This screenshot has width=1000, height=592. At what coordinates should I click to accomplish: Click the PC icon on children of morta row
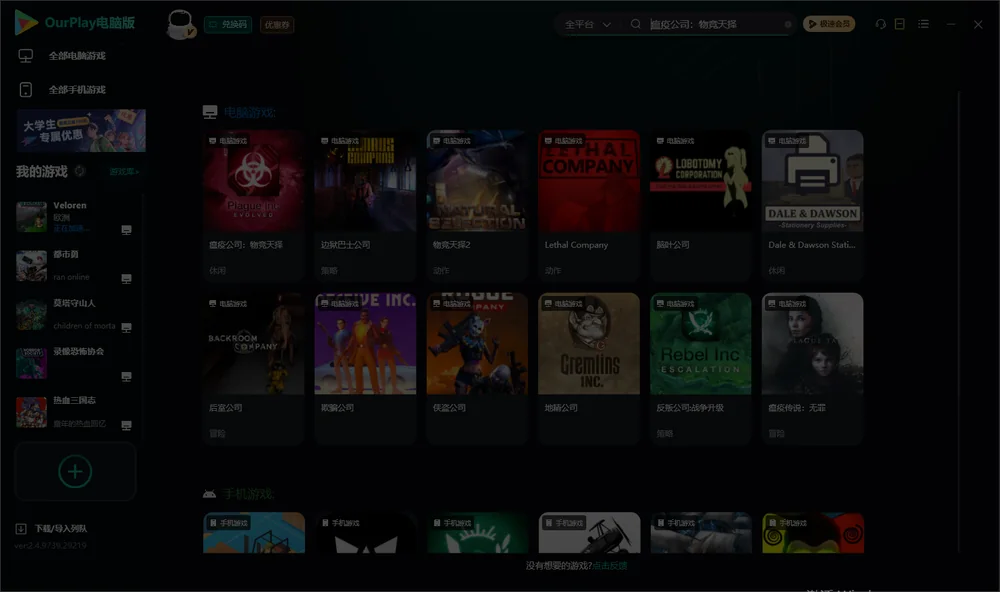126,327
